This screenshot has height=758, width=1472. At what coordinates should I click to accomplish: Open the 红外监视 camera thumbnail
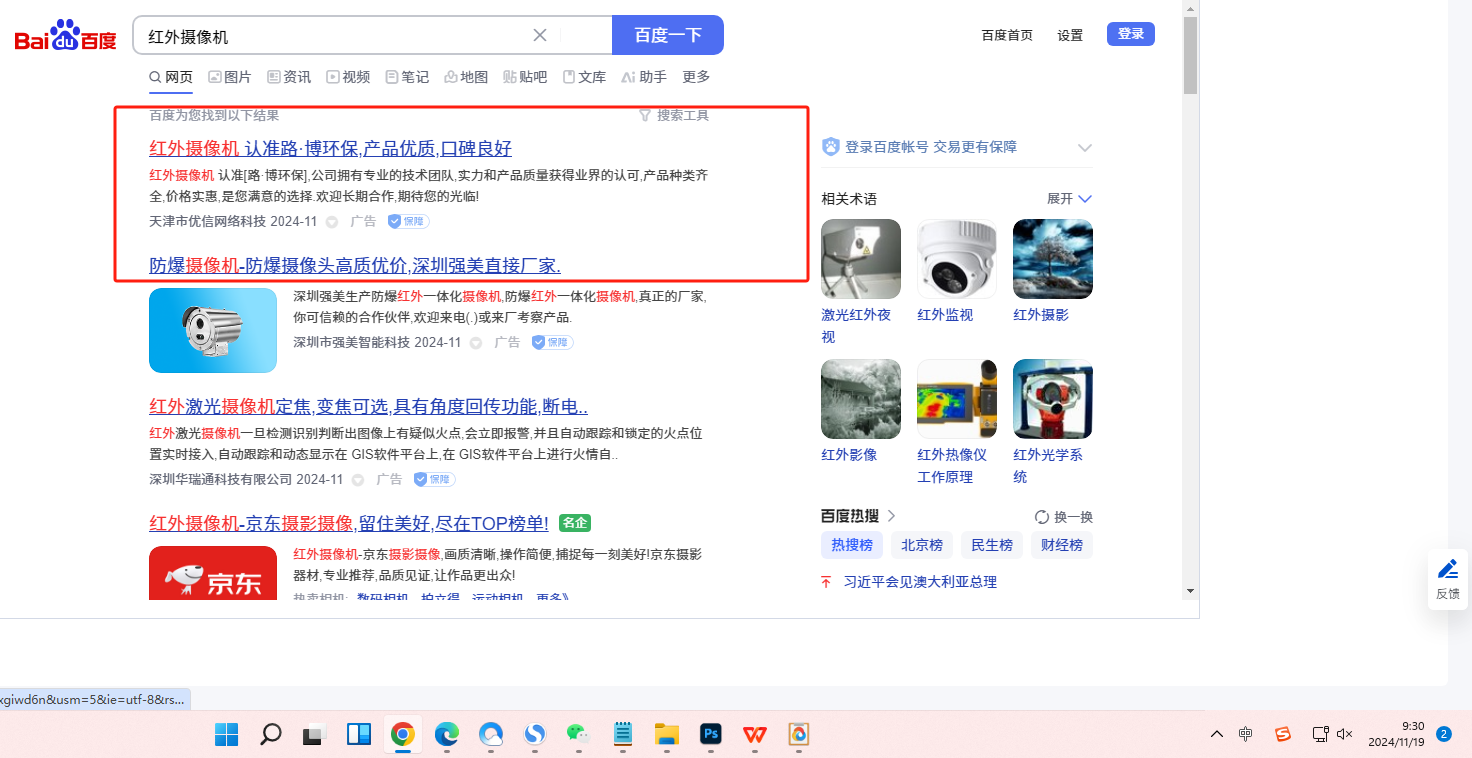pos(957,259)
